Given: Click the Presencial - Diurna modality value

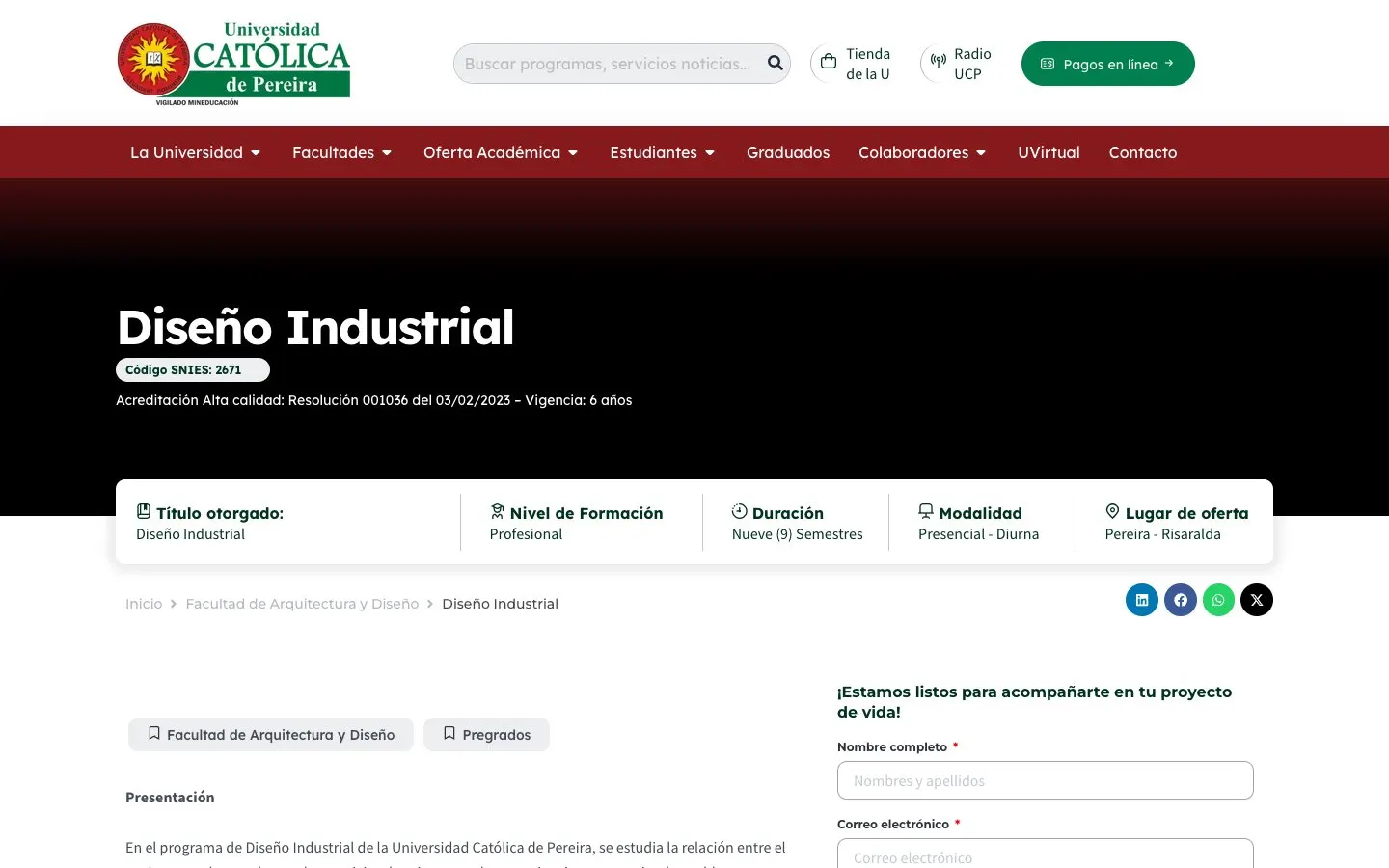Looking at the screenshot, I should pos(978,534).
